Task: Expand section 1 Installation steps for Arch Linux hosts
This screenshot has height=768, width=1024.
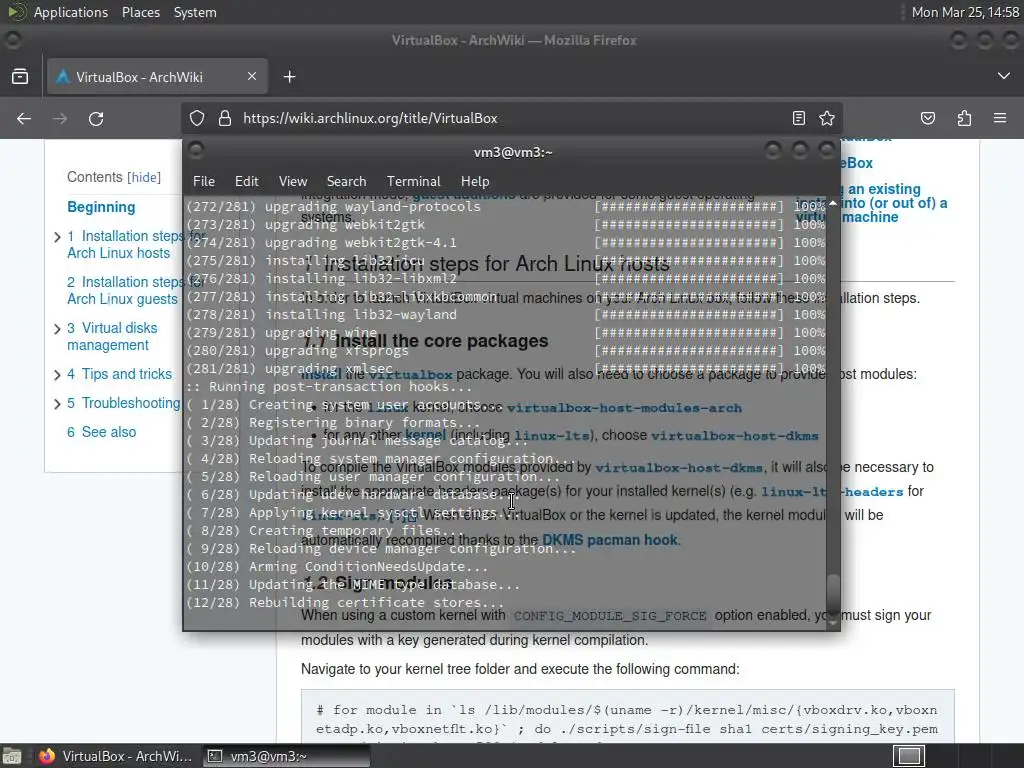Action: (57, 237)
